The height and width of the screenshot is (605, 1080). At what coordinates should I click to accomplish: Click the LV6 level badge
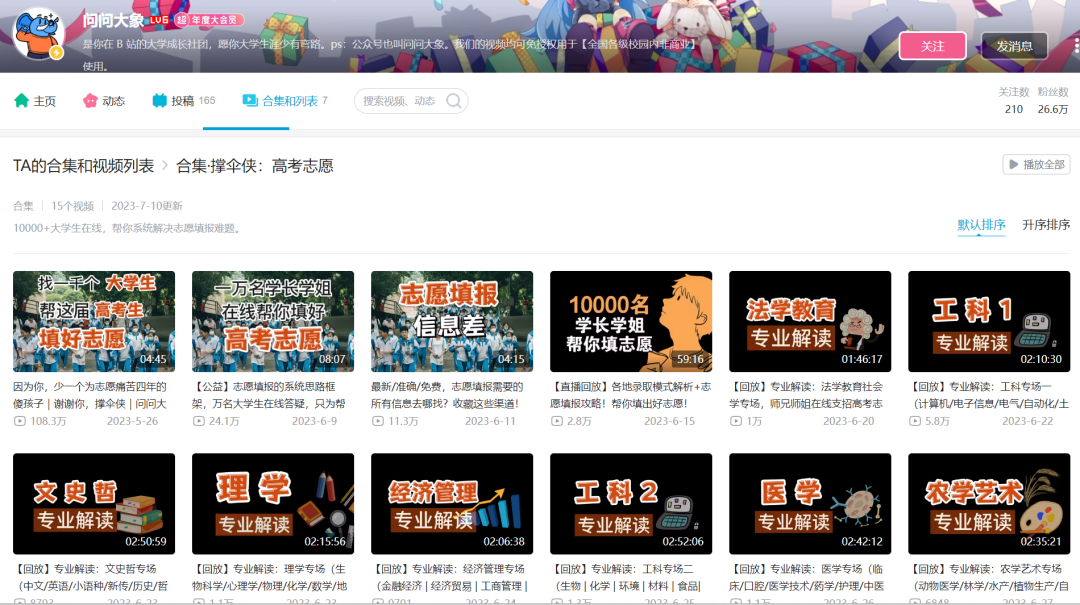pos(160,20)
